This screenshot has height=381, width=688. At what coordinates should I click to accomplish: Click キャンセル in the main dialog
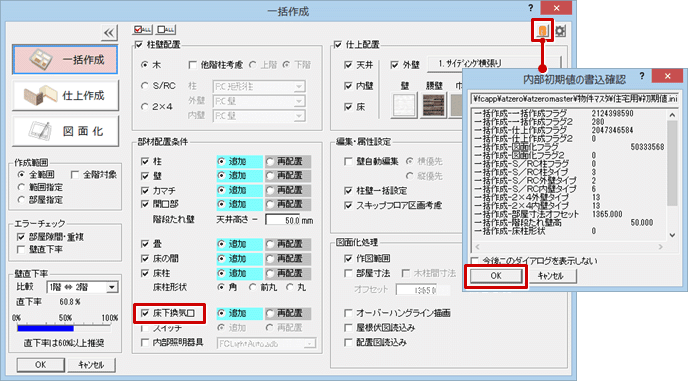(91, 365)
